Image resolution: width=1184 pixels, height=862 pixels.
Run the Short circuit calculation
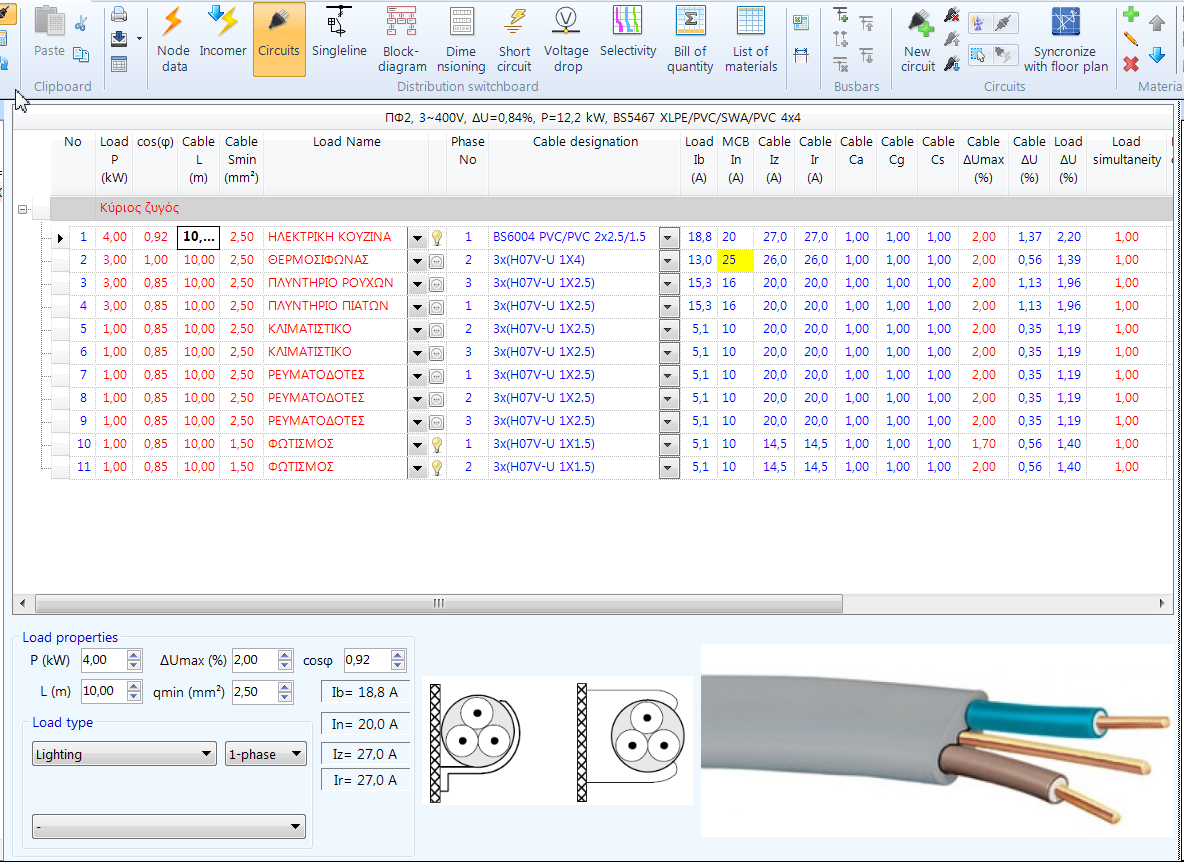(x=514, y=40)
